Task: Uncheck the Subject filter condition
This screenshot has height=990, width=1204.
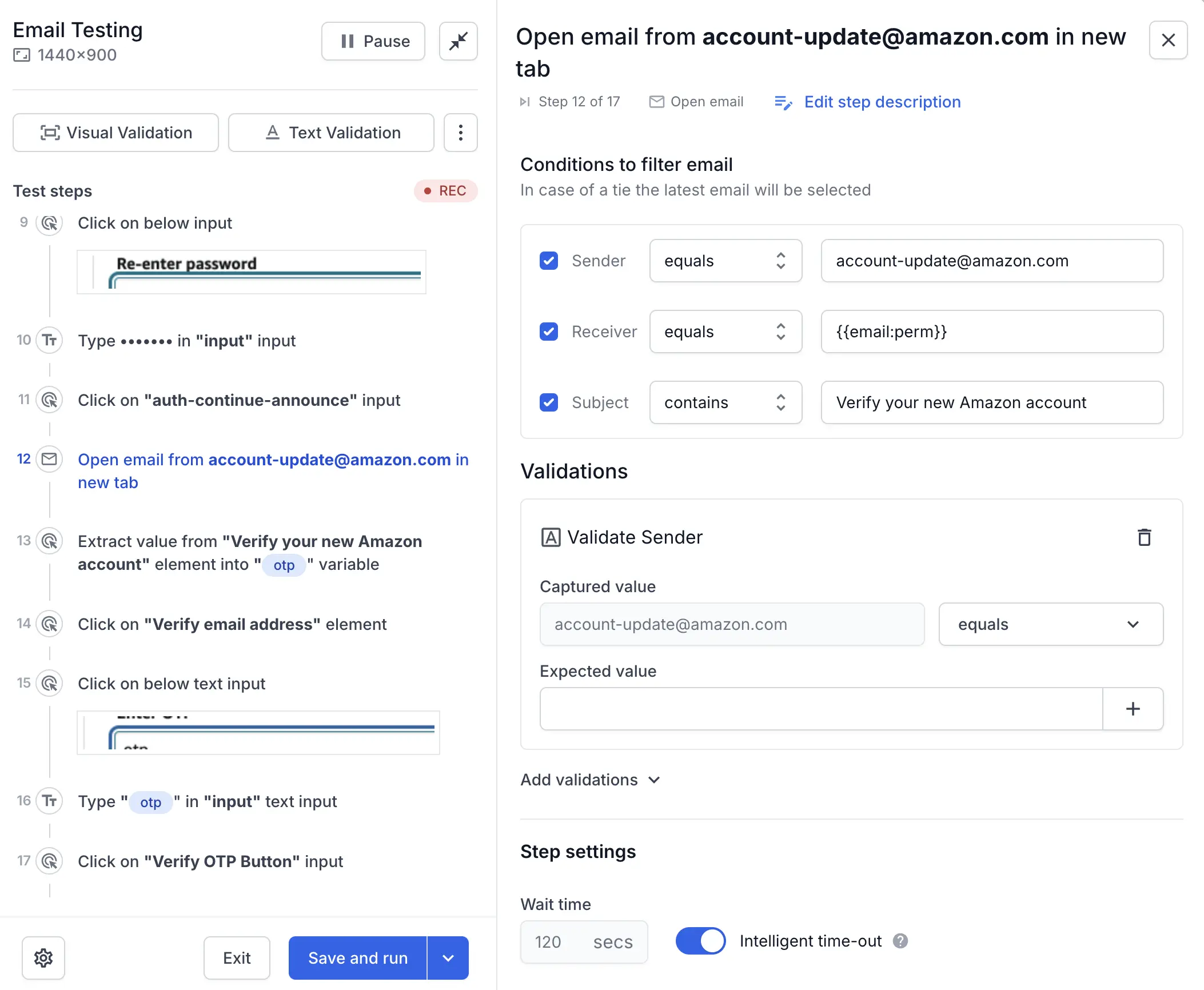Action: [548, 402]
